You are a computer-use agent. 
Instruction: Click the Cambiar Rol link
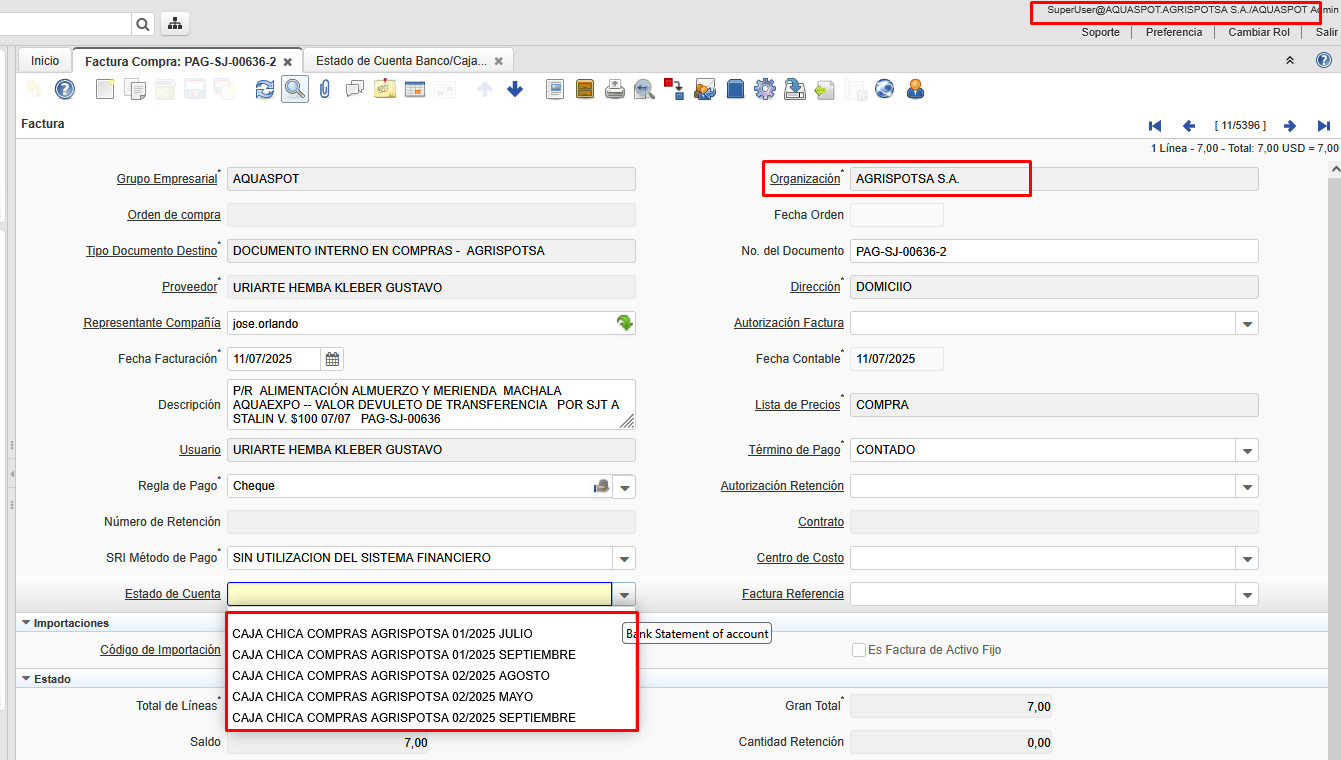(x=1259, y=32)
